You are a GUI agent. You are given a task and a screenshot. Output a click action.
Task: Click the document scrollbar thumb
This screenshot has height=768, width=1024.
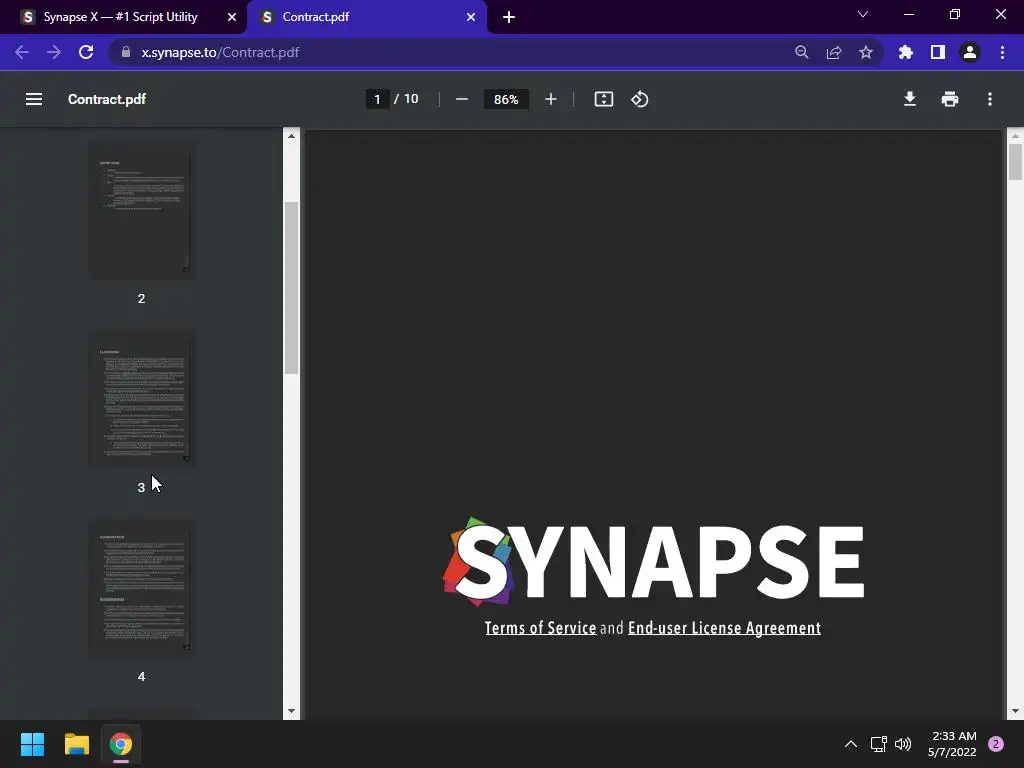1015,162
